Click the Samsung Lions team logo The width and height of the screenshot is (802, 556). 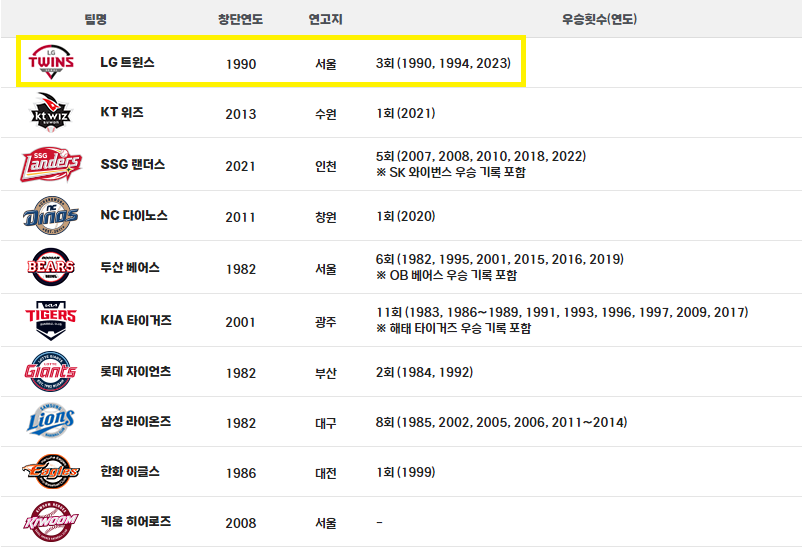(x=51, y=422)
